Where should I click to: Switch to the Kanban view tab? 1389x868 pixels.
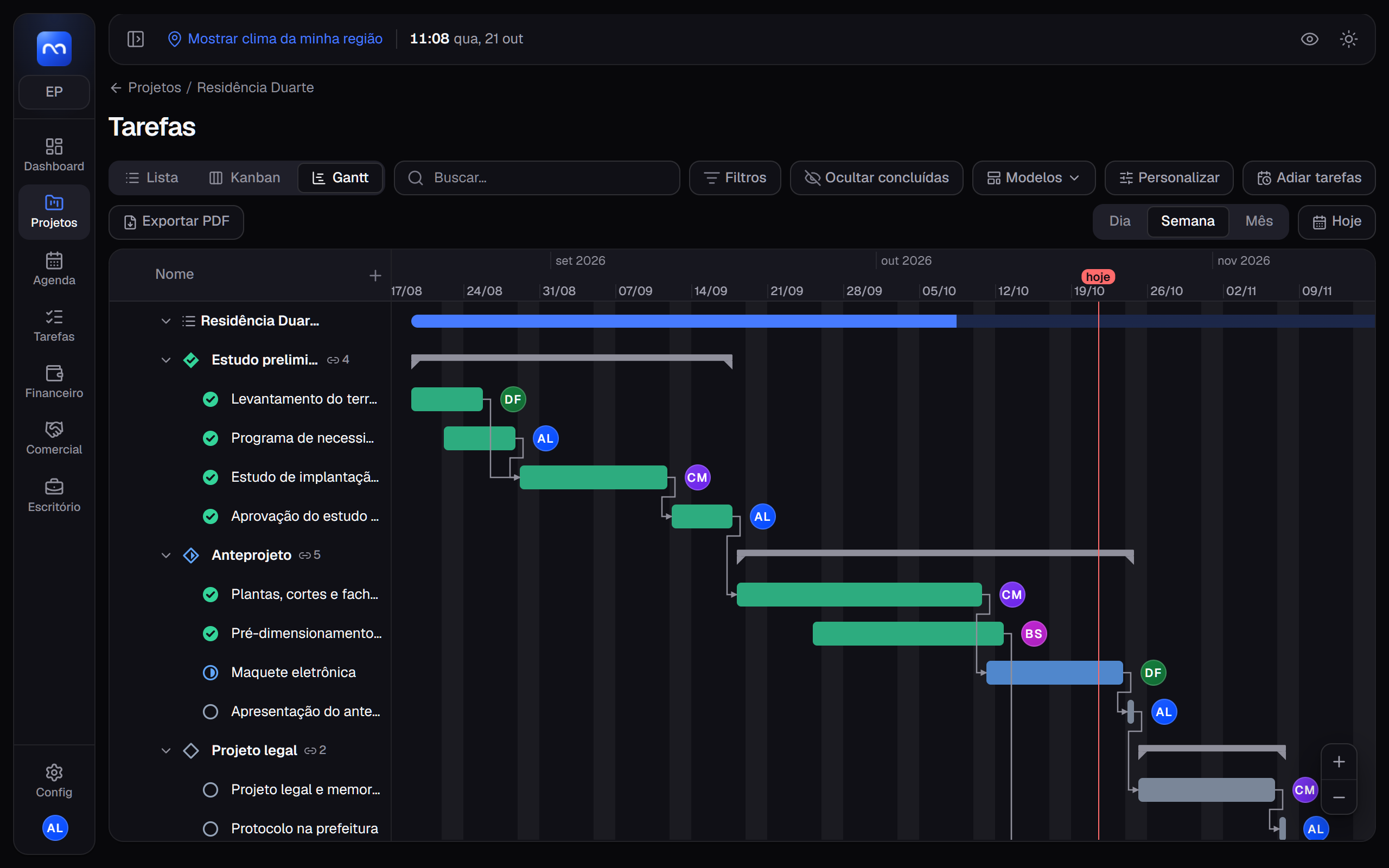click(245, 178)
